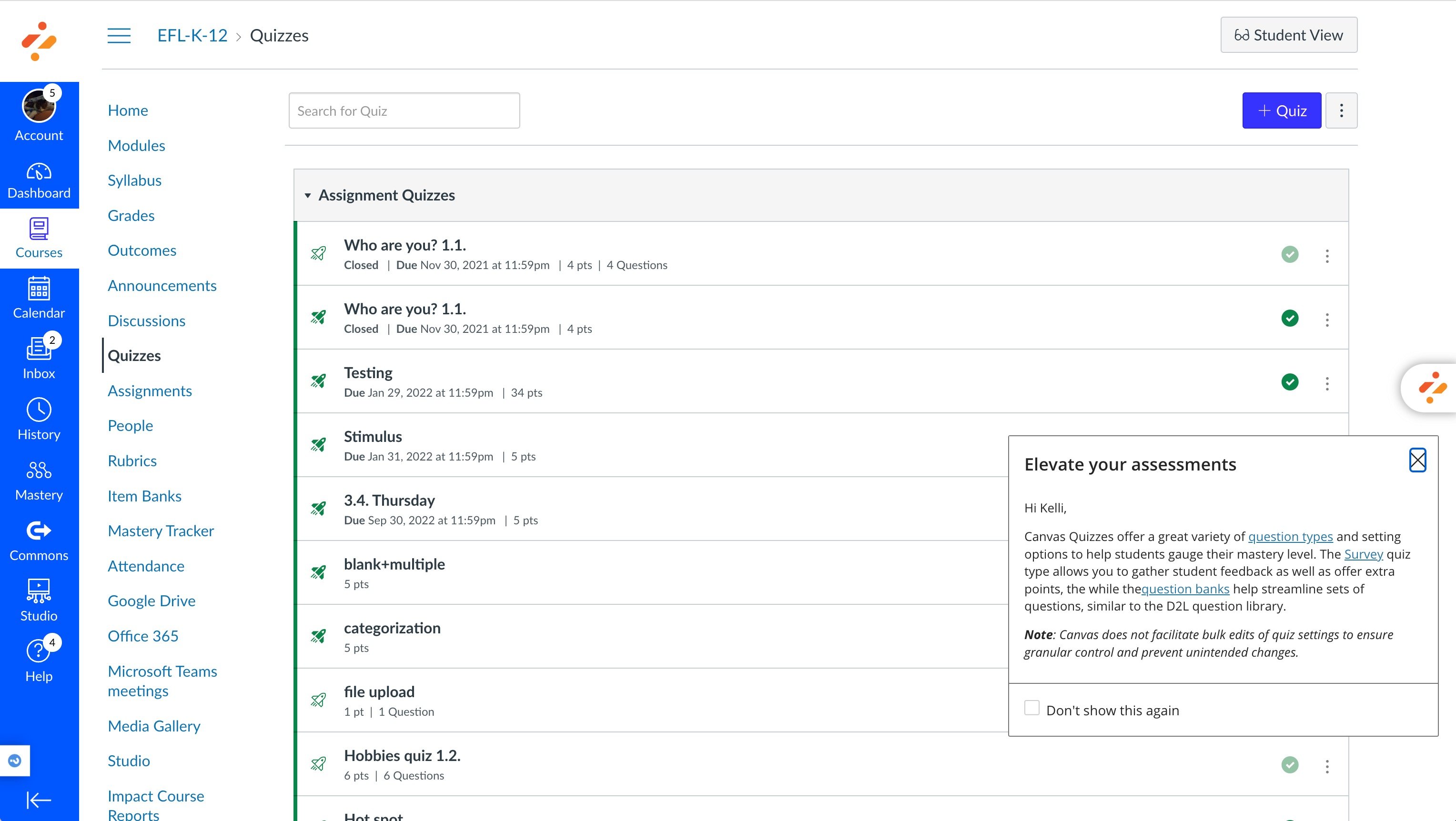Open the Calendar icon in sidebar
The image size is (1456, 821).
coord(39,297)
